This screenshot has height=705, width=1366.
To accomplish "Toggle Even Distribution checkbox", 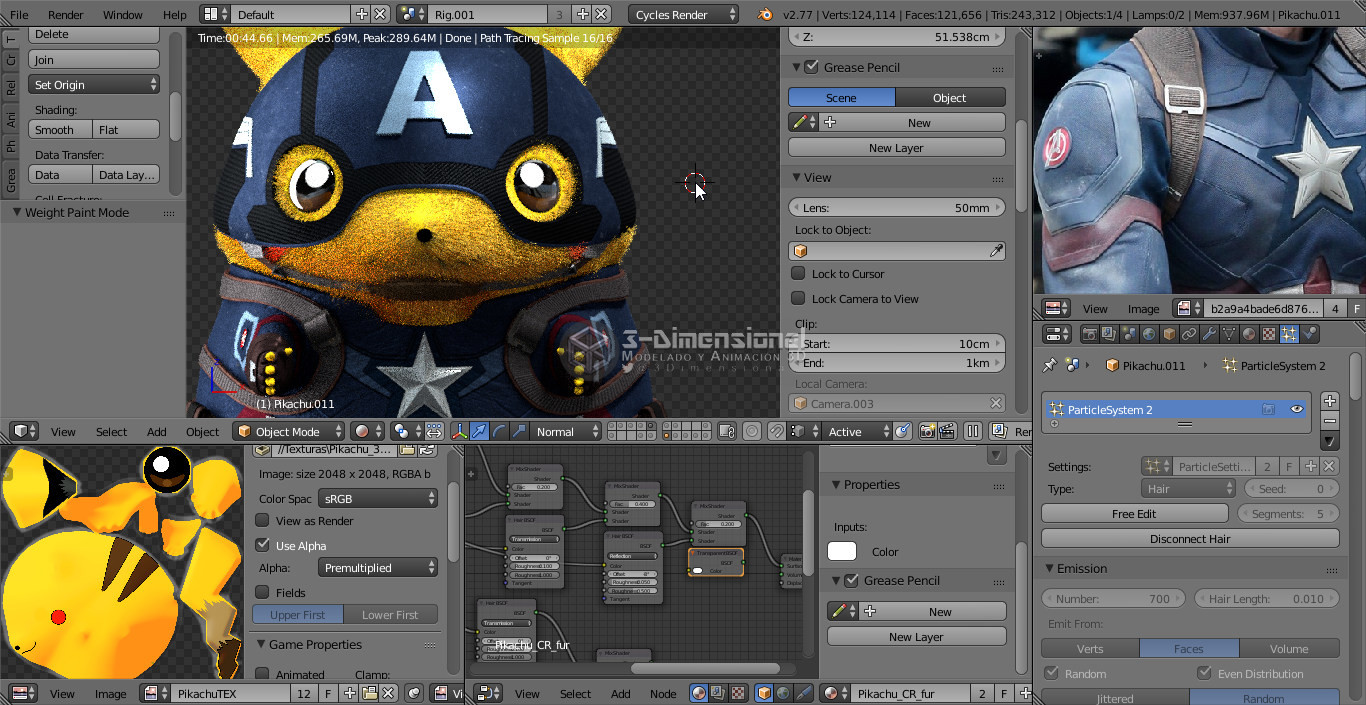I will point(1204,673).
